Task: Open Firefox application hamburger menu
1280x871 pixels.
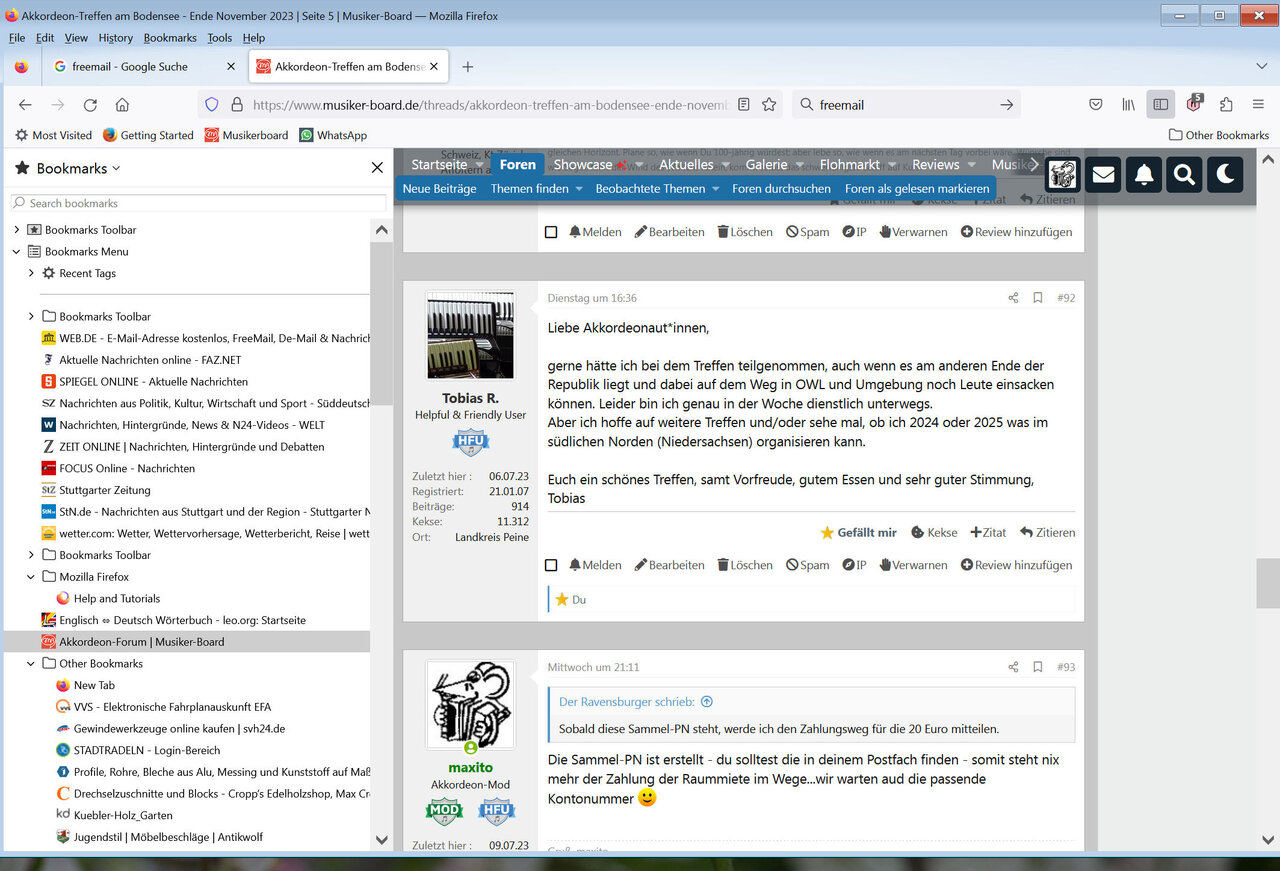Action: coord(1258,104)
